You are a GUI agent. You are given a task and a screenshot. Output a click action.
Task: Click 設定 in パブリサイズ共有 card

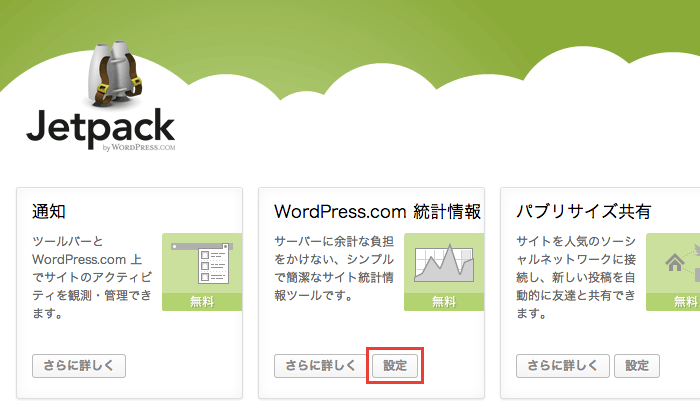(x=637, y=366)
